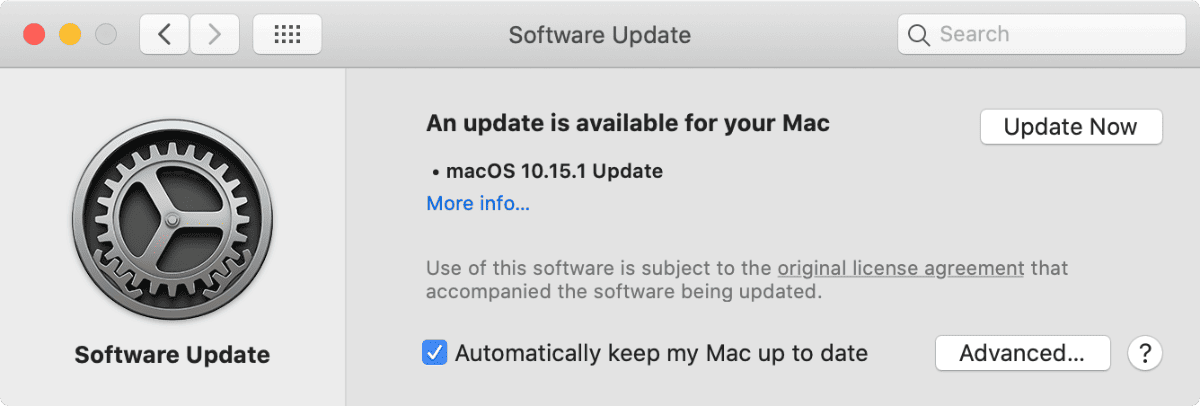1200x406 pixels.
Task: Click the Software Update label below the gear
Action: pyautogui.click(x=172, y=354)
